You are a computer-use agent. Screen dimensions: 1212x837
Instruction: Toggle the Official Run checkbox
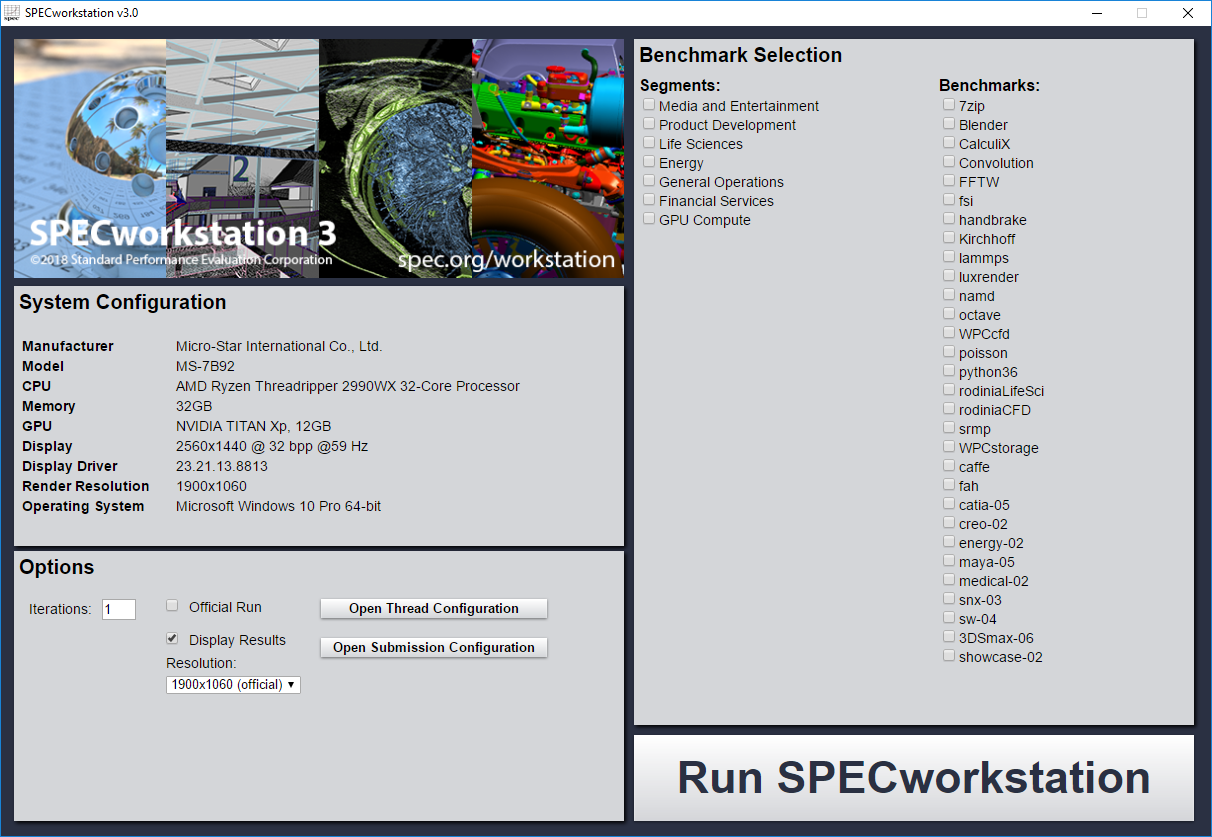tap(172, 605)
